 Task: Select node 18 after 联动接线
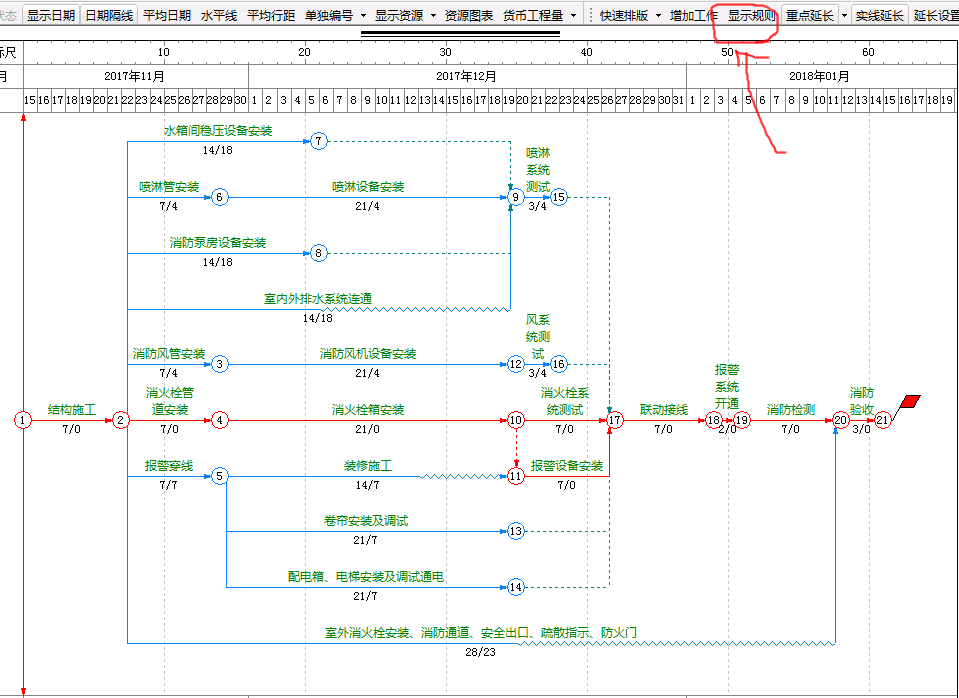(714, 420)
